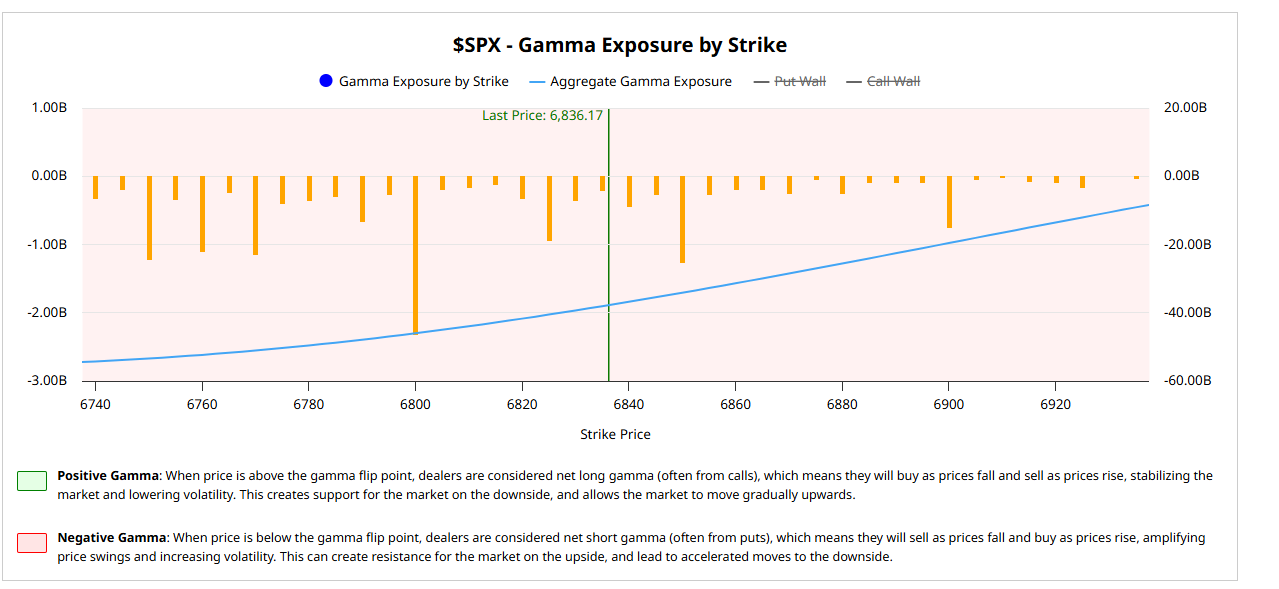Click the -60.00B label on right axis
Image resolution: width=1279 pixels, height=589 pixels.
pyautogui.click(x=1187, y=381)
